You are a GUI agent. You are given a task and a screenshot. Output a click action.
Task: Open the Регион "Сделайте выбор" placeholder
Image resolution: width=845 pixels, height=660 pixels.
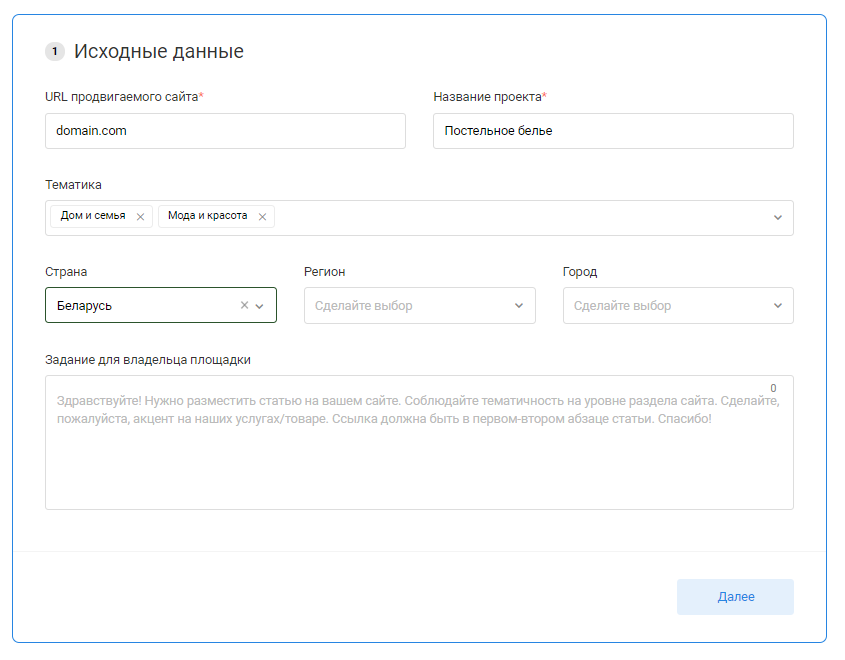pyautogui.click(x=364, y=306)
